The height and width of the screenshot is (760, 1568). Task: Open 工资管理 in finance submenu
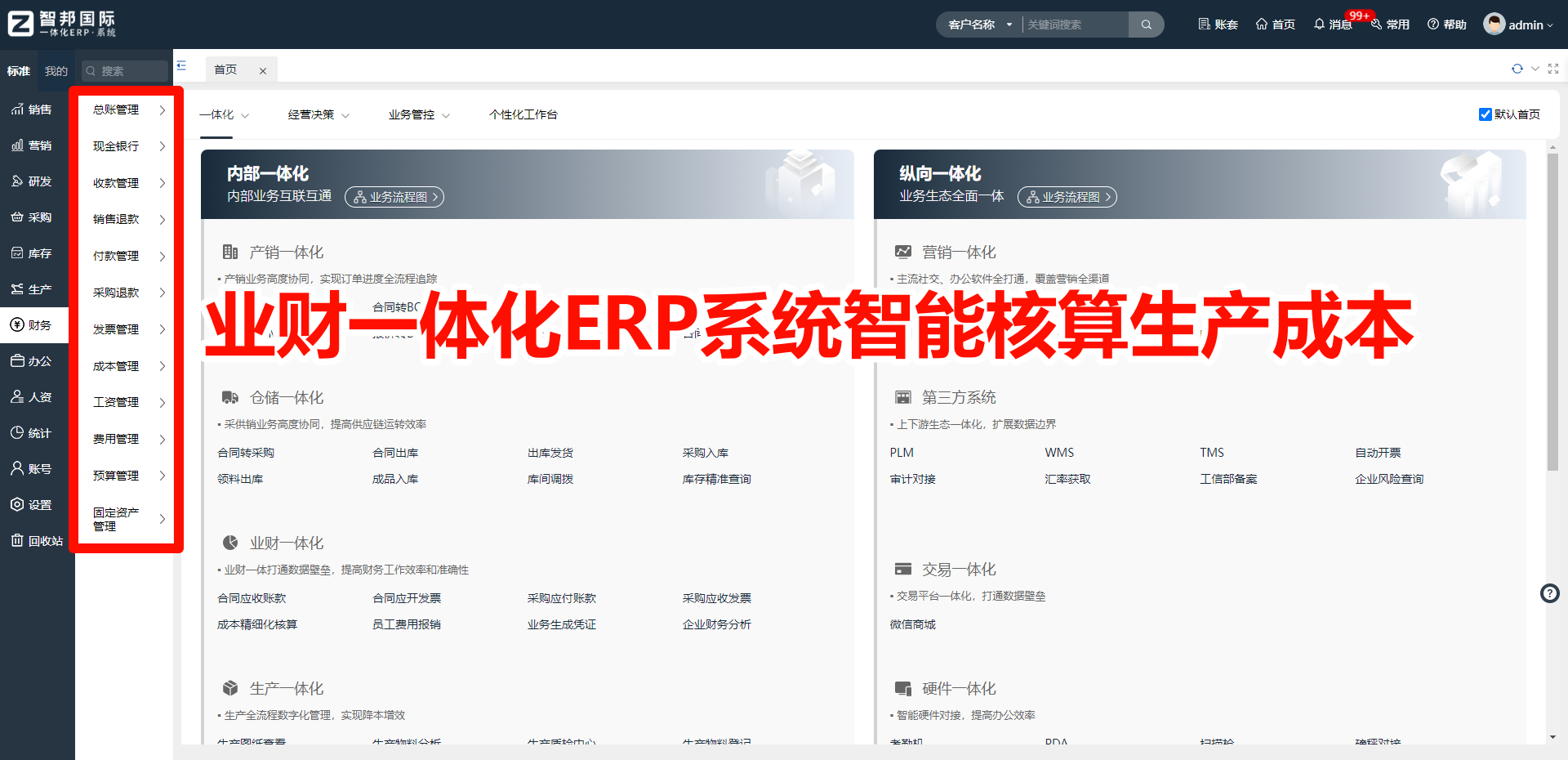[127, 402]
